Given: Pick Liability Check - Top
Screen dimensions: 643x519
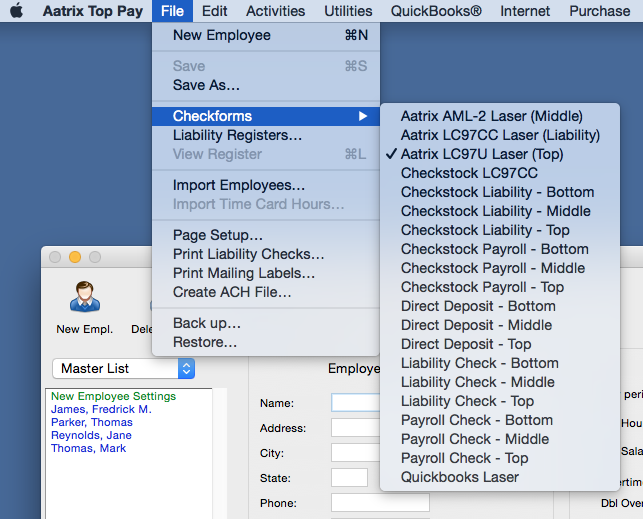Looking at the screenshot, I should pos(500,401).
